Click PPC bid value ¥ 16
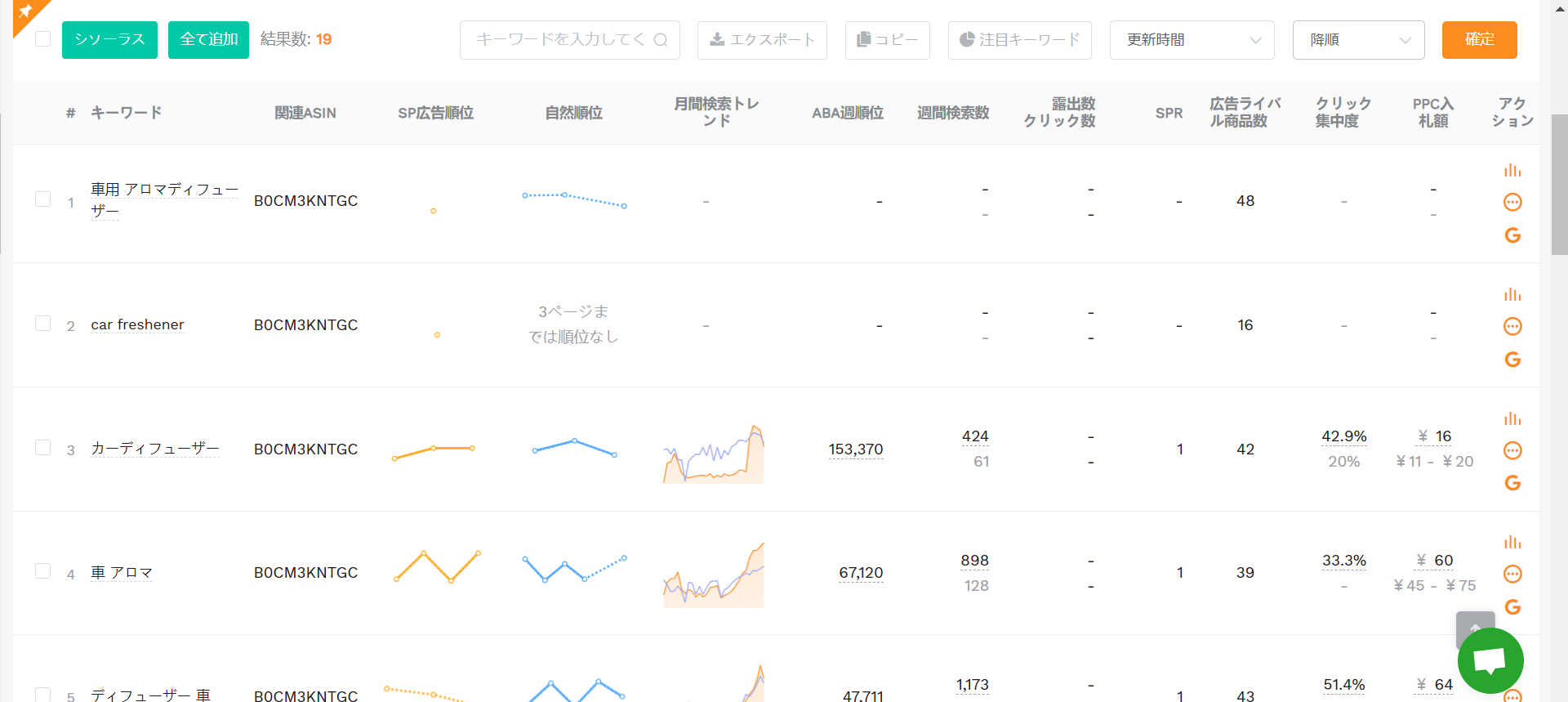The image size is (1568, 702). 1435,436
